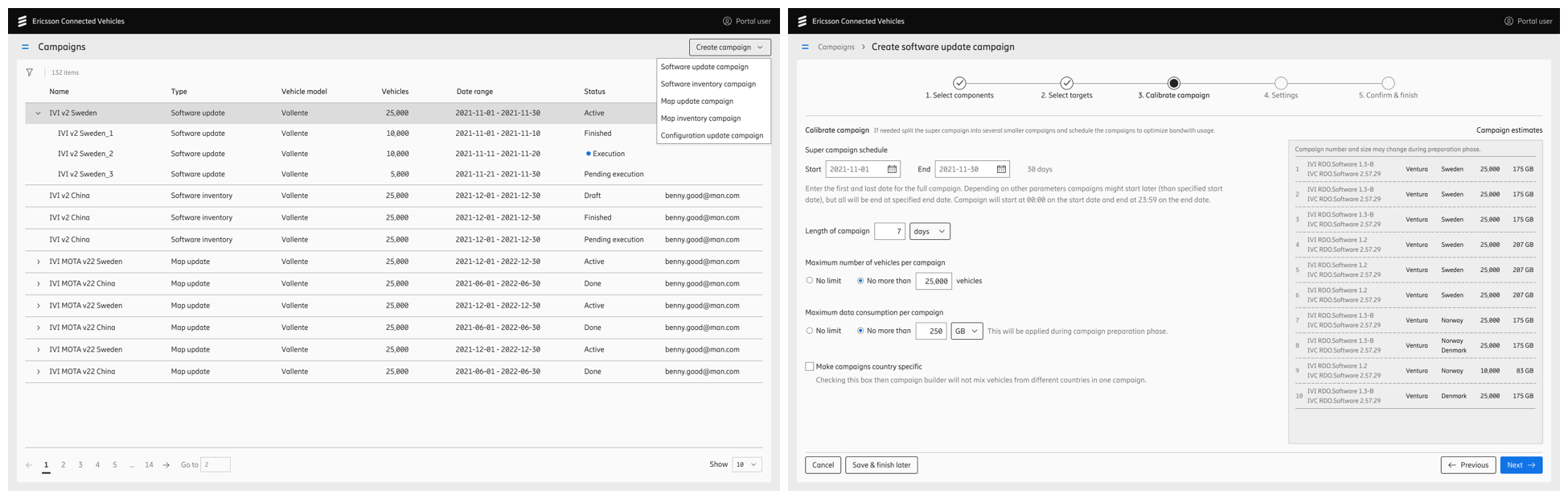
Task: Open the Show rows per page dropdown
Action: point(747,464)
